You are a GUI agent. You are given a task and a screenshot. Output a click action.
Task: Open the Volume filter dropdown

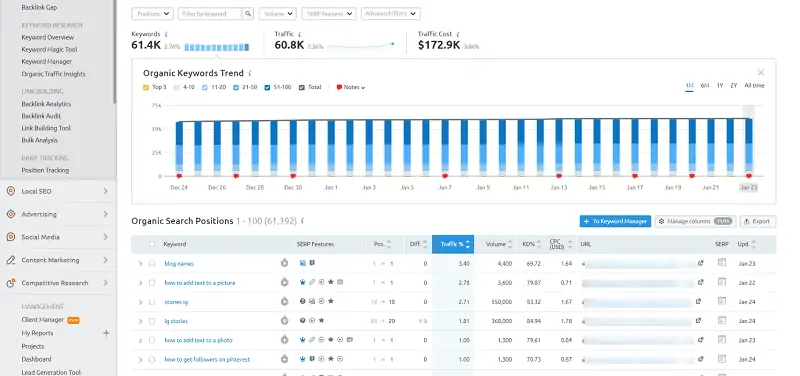coord(278,14)
